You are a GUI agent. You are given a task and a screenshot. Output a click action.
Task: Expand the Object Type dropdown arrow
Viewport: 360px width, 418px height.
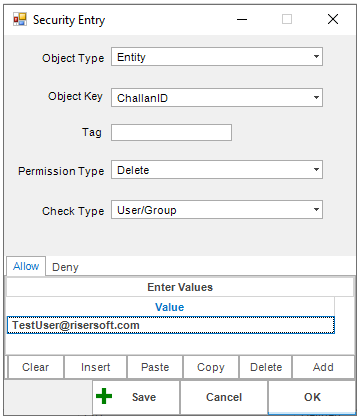[x=316, y=57]
